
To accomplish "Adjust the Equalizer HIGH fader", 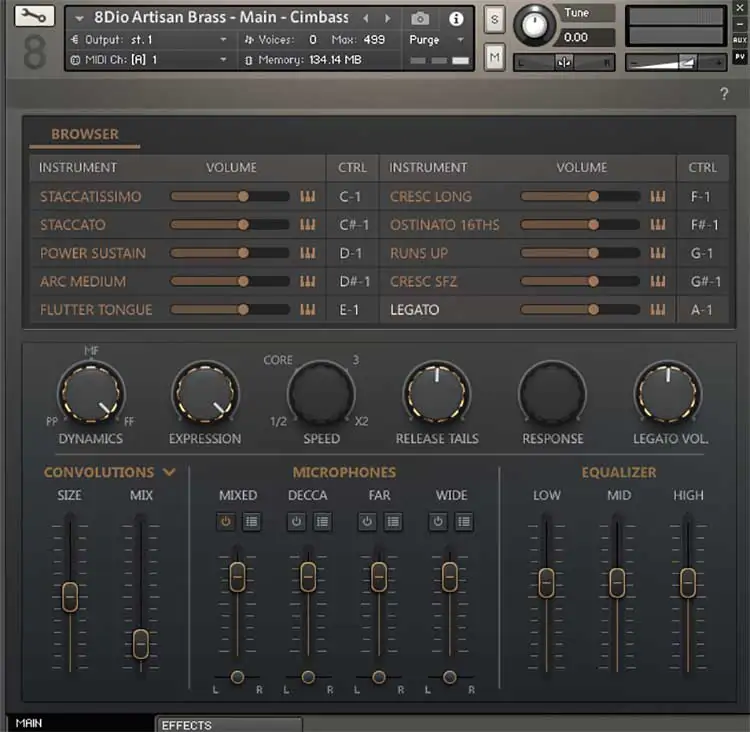I will tap(688, 582).
